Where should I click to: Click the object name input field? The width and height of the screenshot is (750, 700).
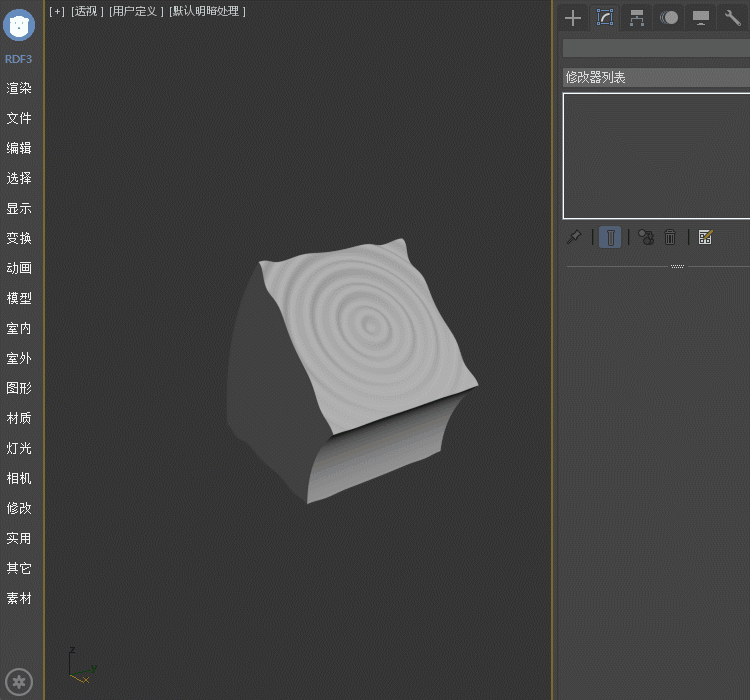pyautogui.click(x=655, y=48)
